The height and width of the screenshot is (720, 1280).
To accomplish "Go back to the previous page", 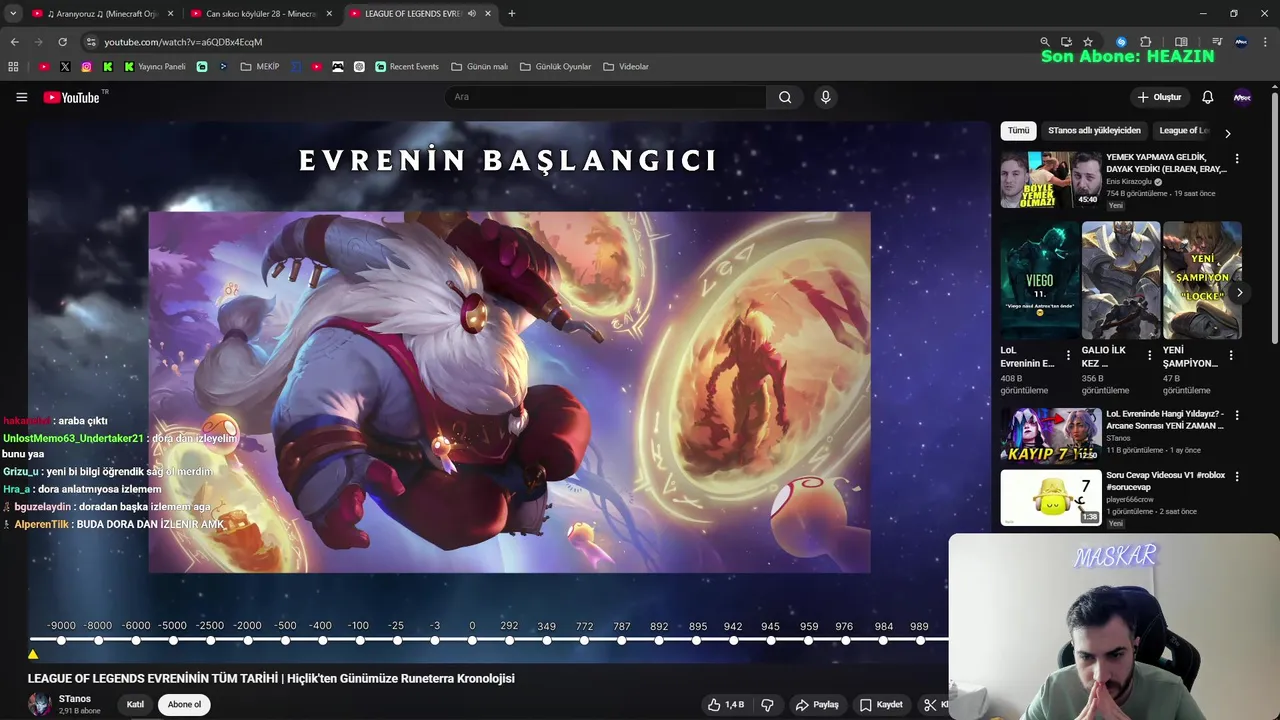I will tap(14, 42).
